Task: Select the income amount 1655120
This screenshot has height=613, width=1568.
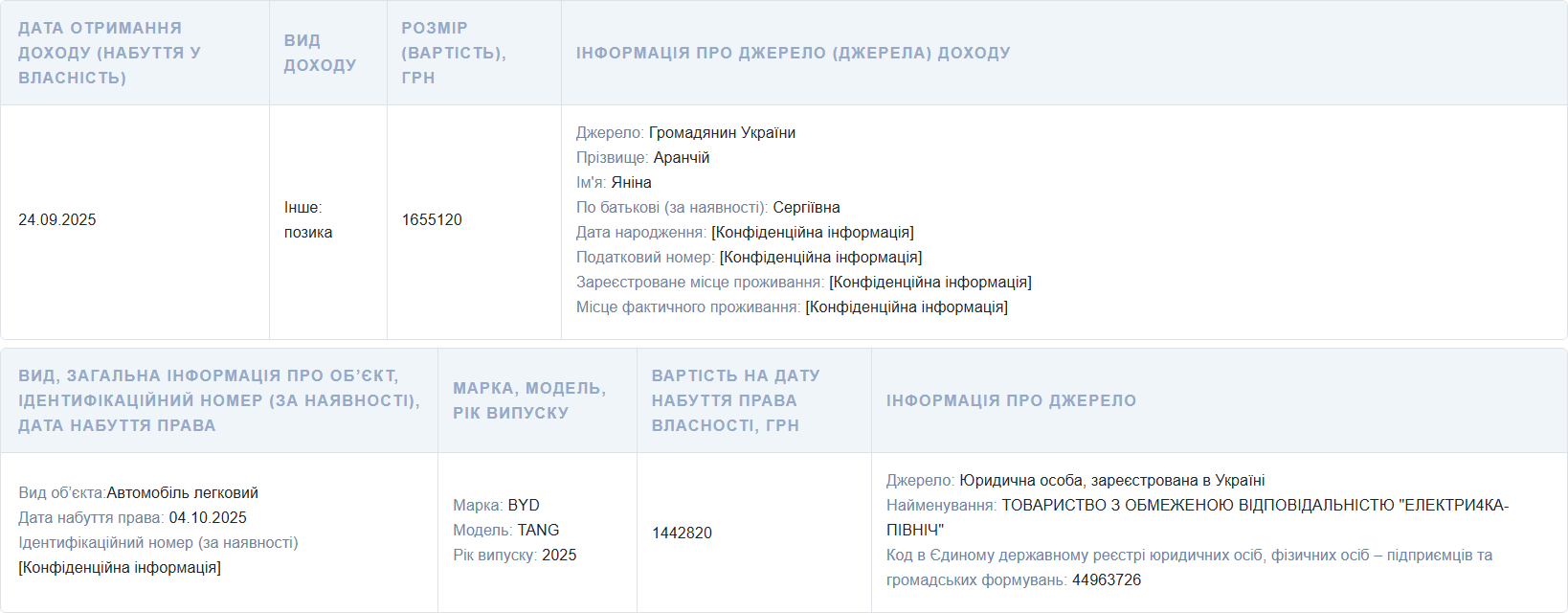Action: pos(432,220)
